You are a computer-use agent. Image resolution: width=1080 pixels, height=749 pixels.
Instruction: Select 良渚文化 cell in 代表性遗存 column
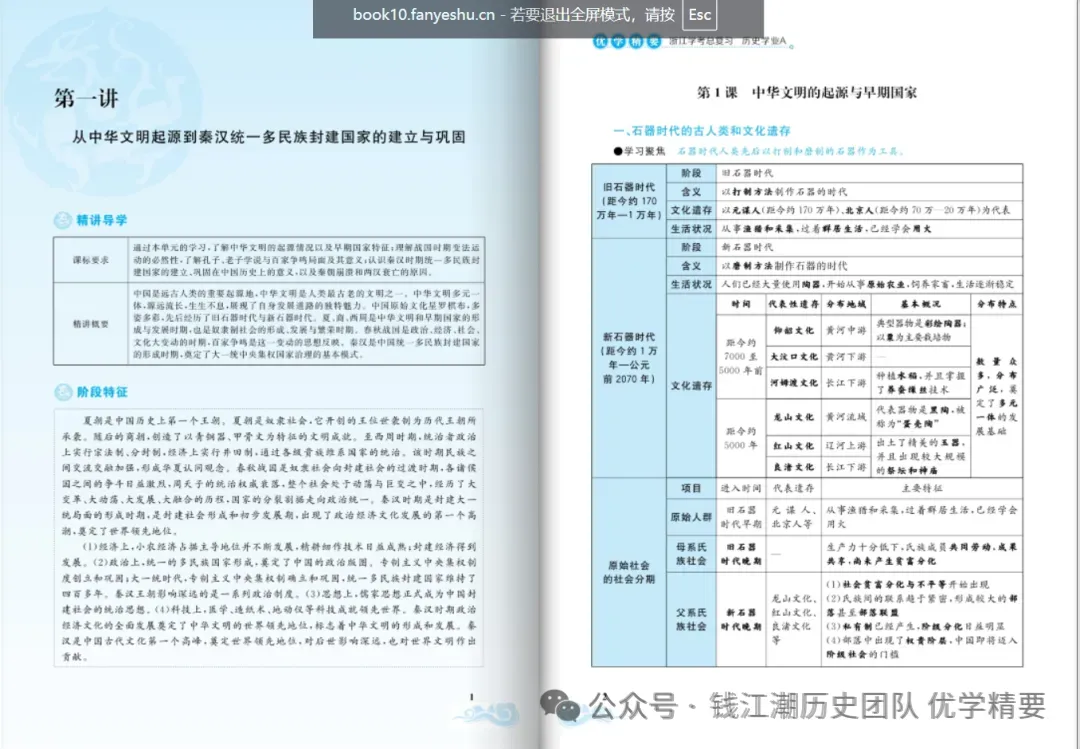(x=794, y=466)
